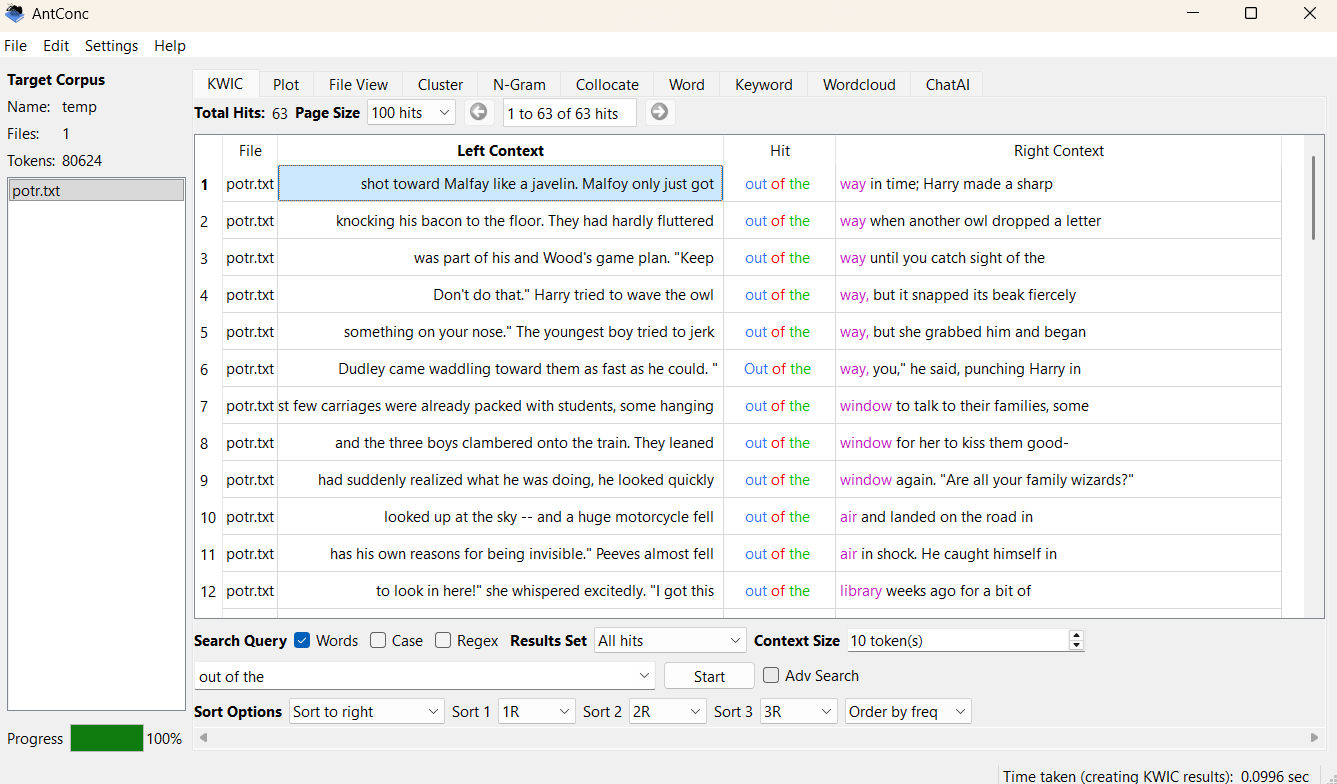Tick the Adv Search checkbox
This screenshot has width=1337, height=784.
(x=771, y=676)
